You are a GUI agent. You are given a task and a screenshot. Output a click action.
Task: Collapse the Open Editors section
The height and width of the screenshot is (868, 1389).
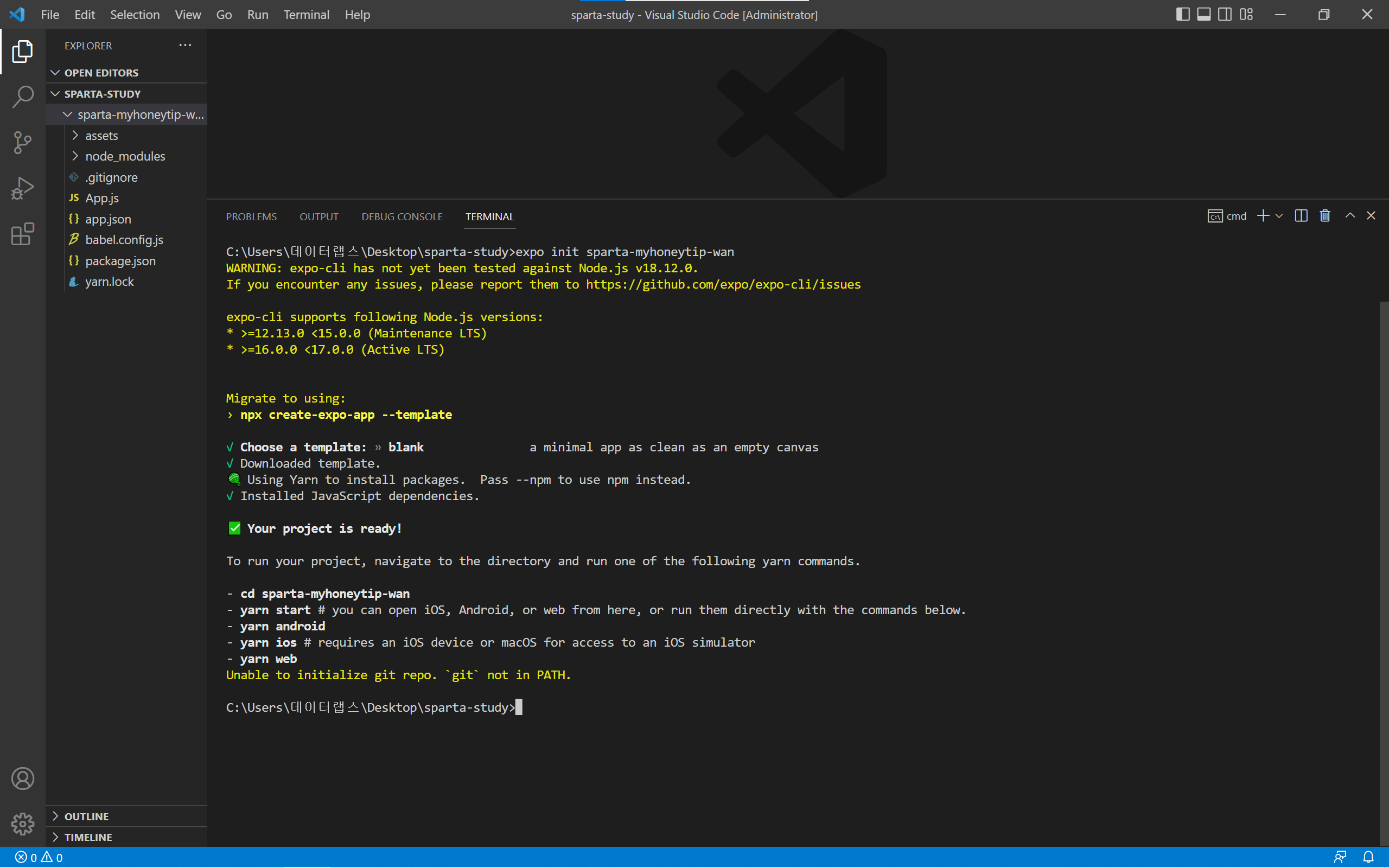click(x=126, y=73)
